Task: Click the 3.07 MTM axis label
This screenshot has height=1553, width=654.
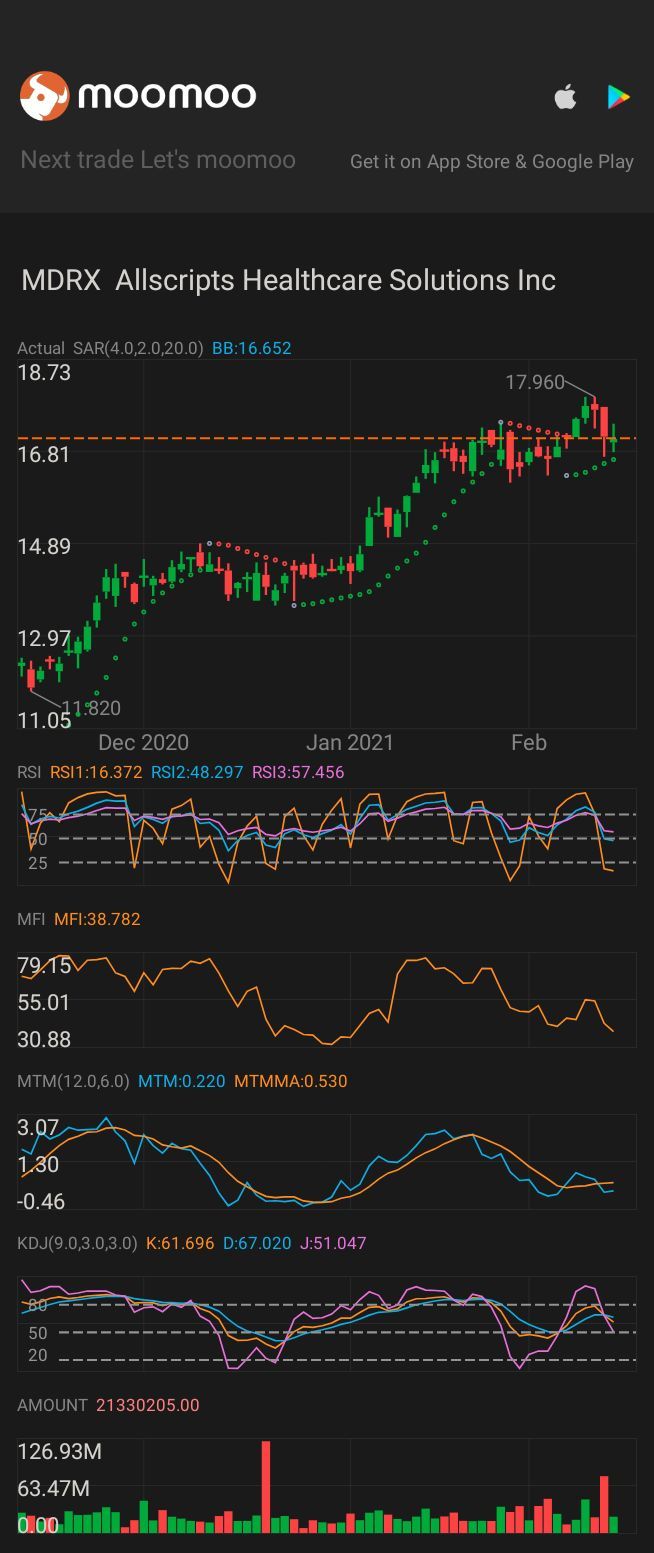Action: point(38,1128)
